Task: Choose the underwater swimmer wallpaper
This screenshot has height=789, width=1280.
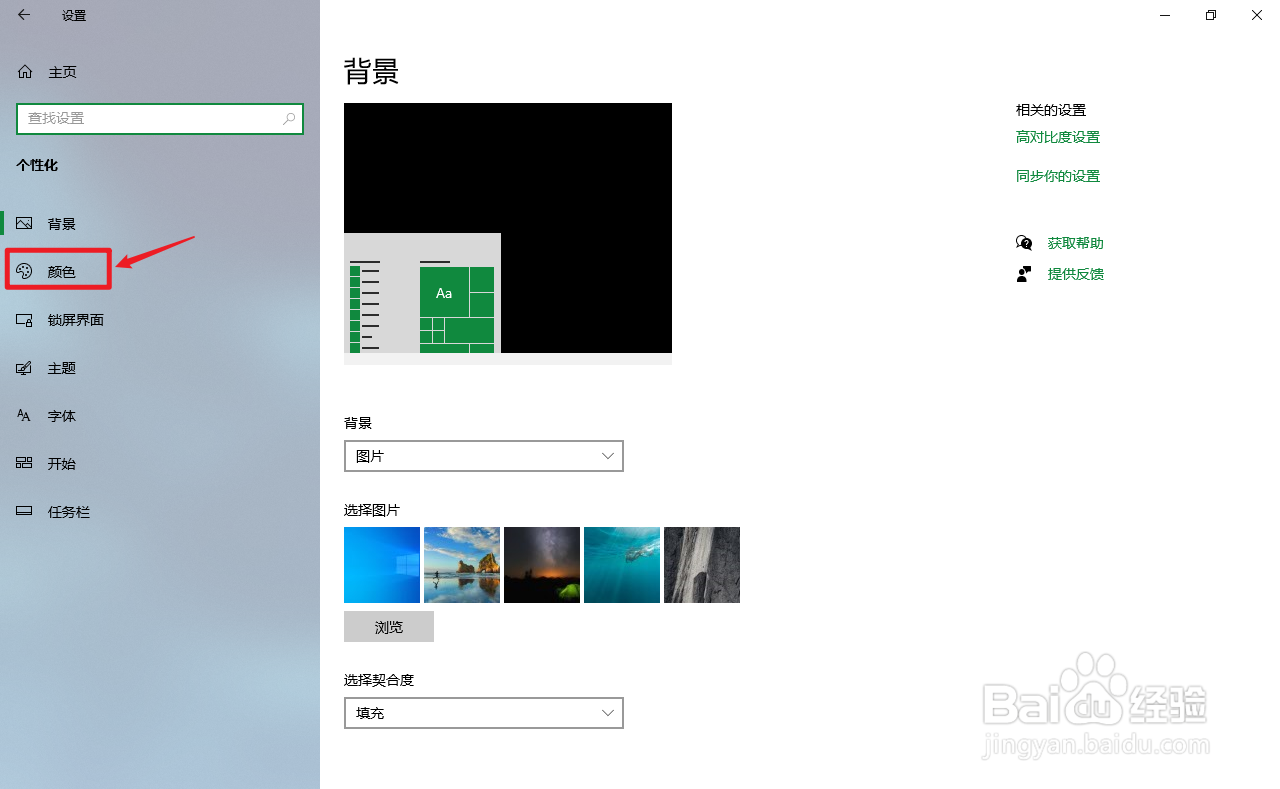Action: (x=622, y=565)
